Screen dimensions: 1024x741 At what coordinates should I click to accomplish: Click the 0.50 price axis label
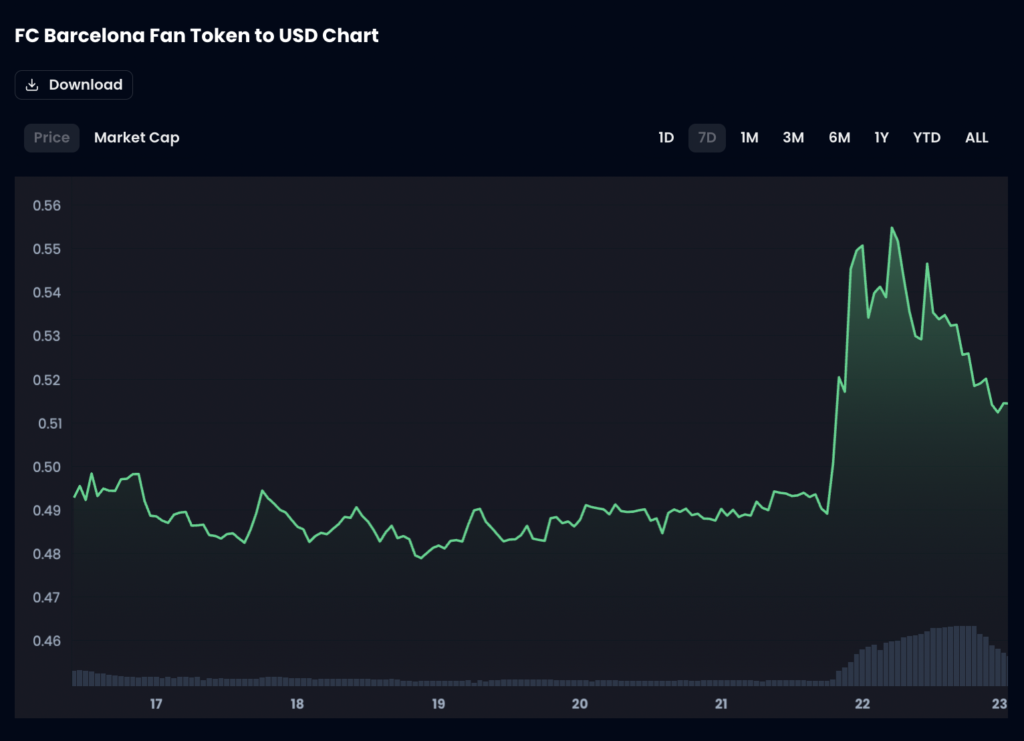coord(47,467)
